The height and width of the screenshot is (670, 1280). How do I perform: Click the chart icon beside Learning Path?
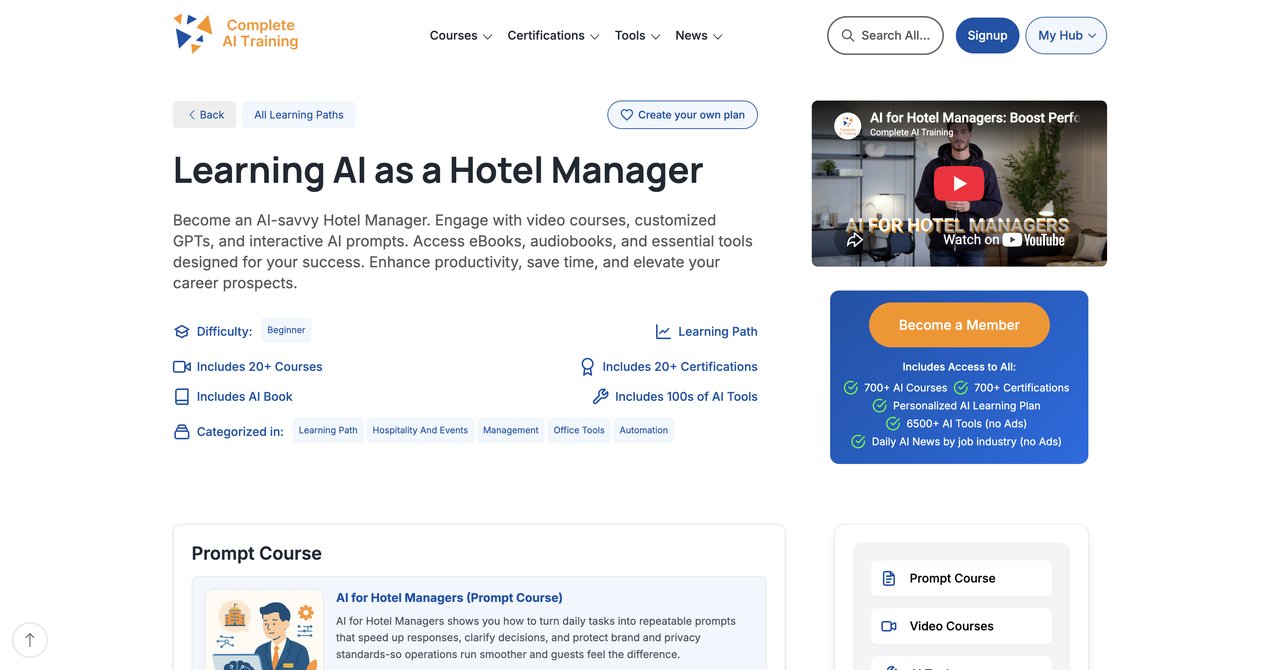pos(663,332)
